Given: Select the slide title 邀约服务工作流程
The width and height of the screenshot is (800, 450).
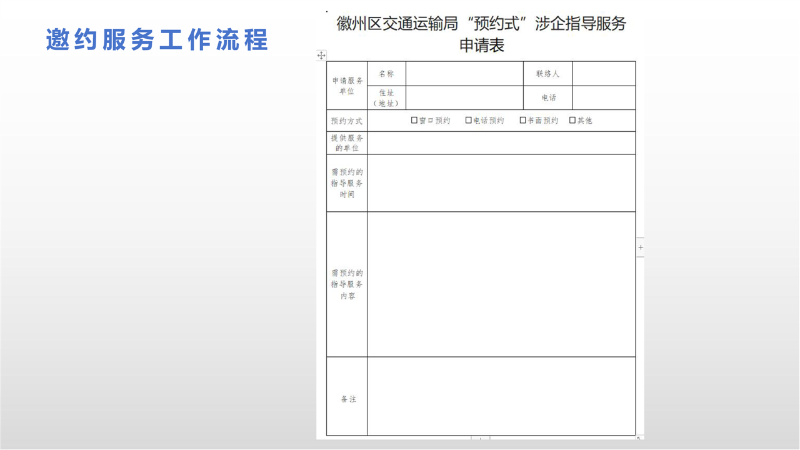Looking at the screenshot, I should click(x=157, y=40).
